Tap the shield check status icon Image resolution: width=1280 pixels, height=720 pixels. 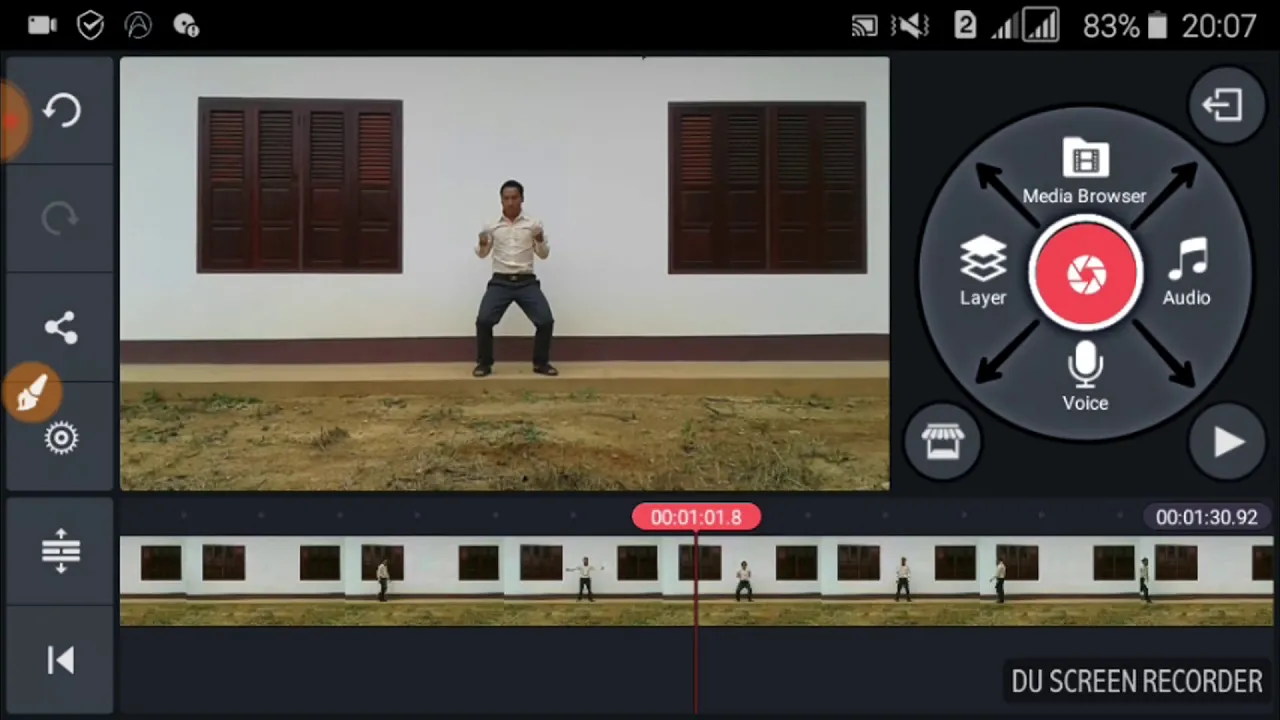(x=90, y=26)
